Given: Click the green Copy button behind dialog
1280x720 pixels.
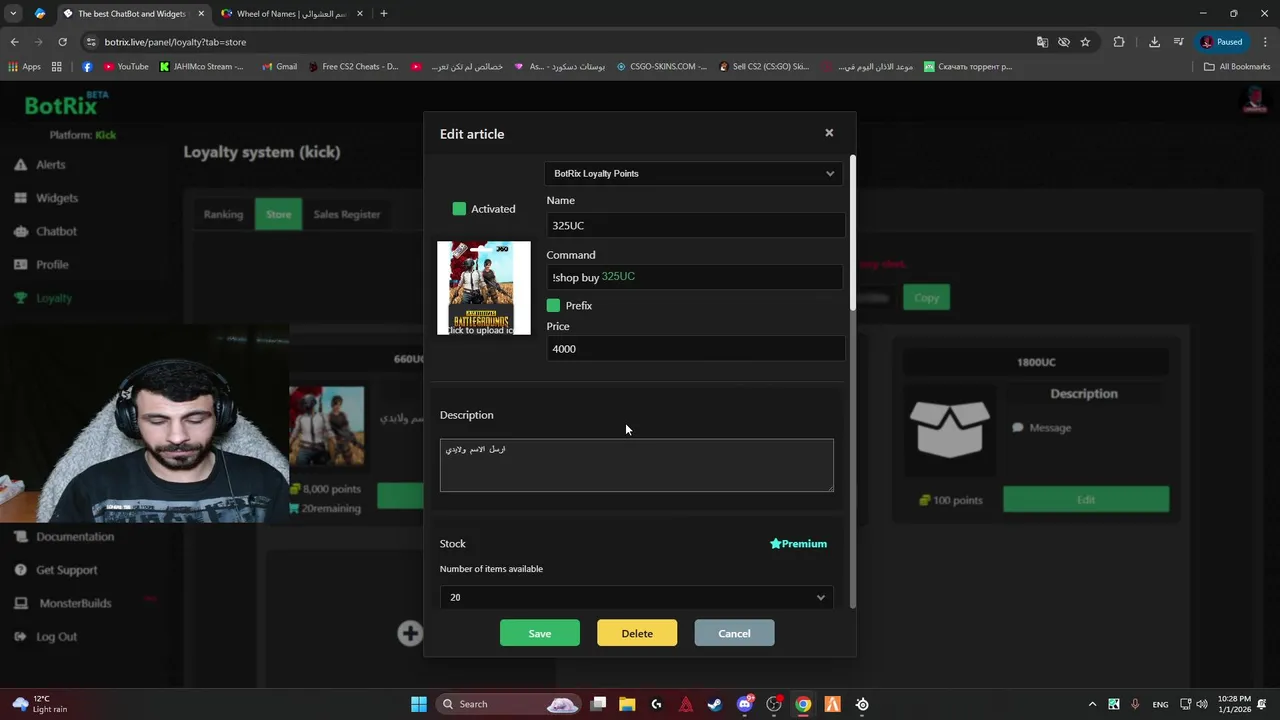Looking at the screenshot, I should pyautogui.click(x=926, y=297).
